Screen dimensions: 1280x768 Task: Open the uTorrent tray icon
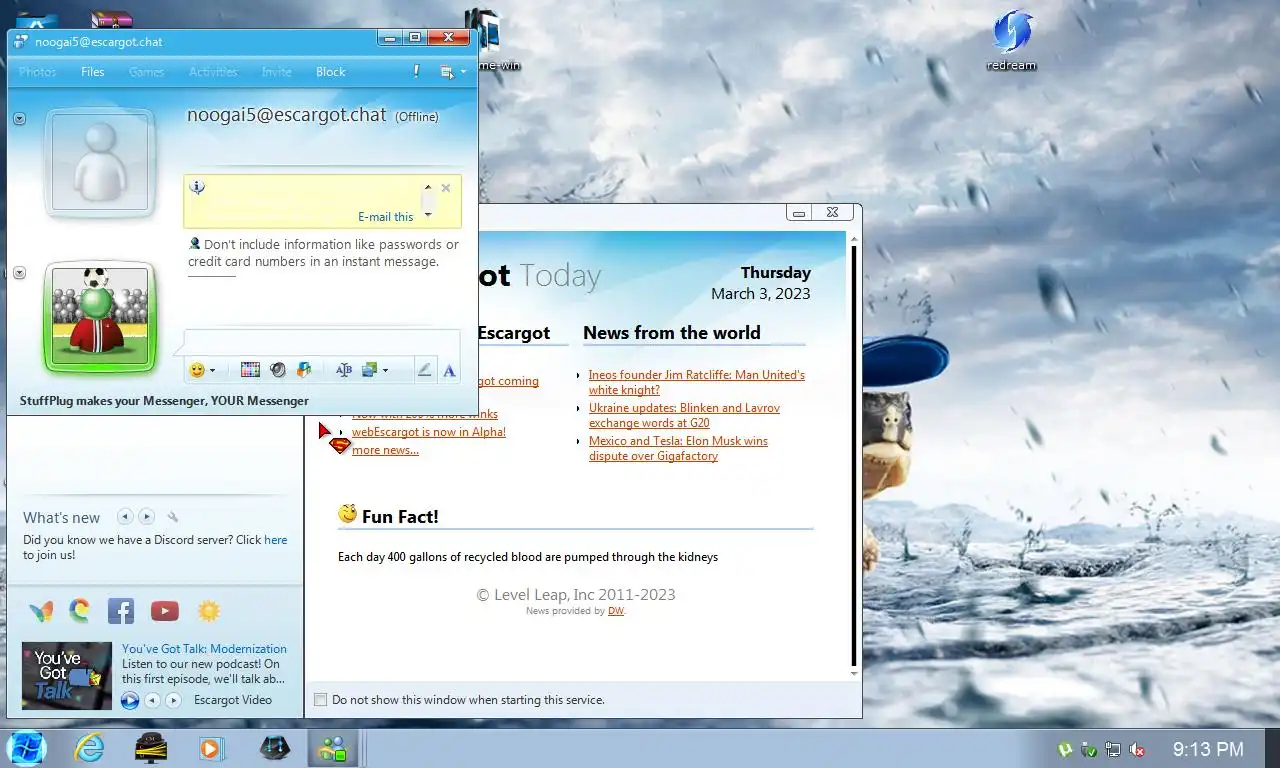[1067, 749]
